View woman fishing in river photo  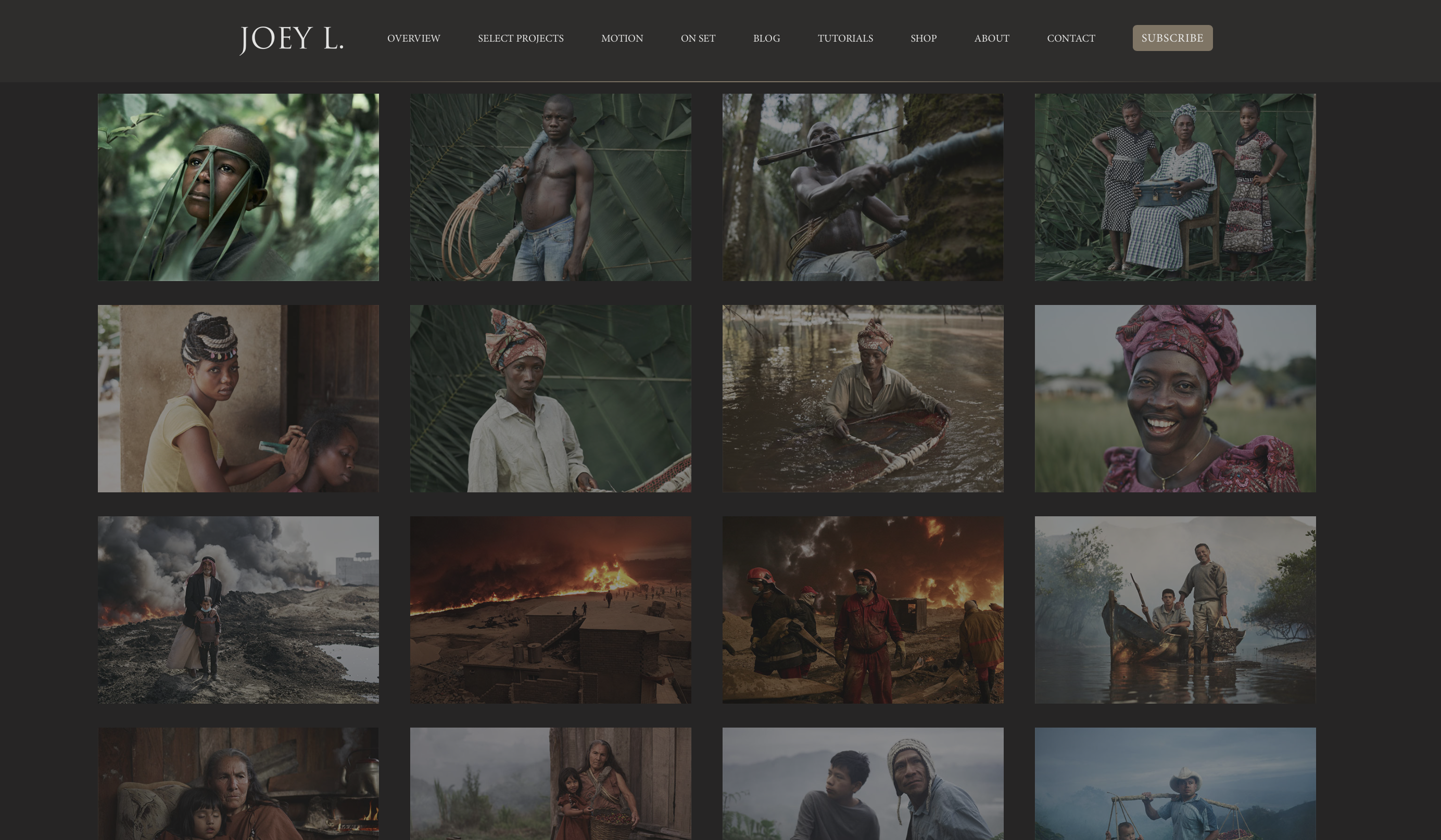pyautogui.click(x=862, y=398)
